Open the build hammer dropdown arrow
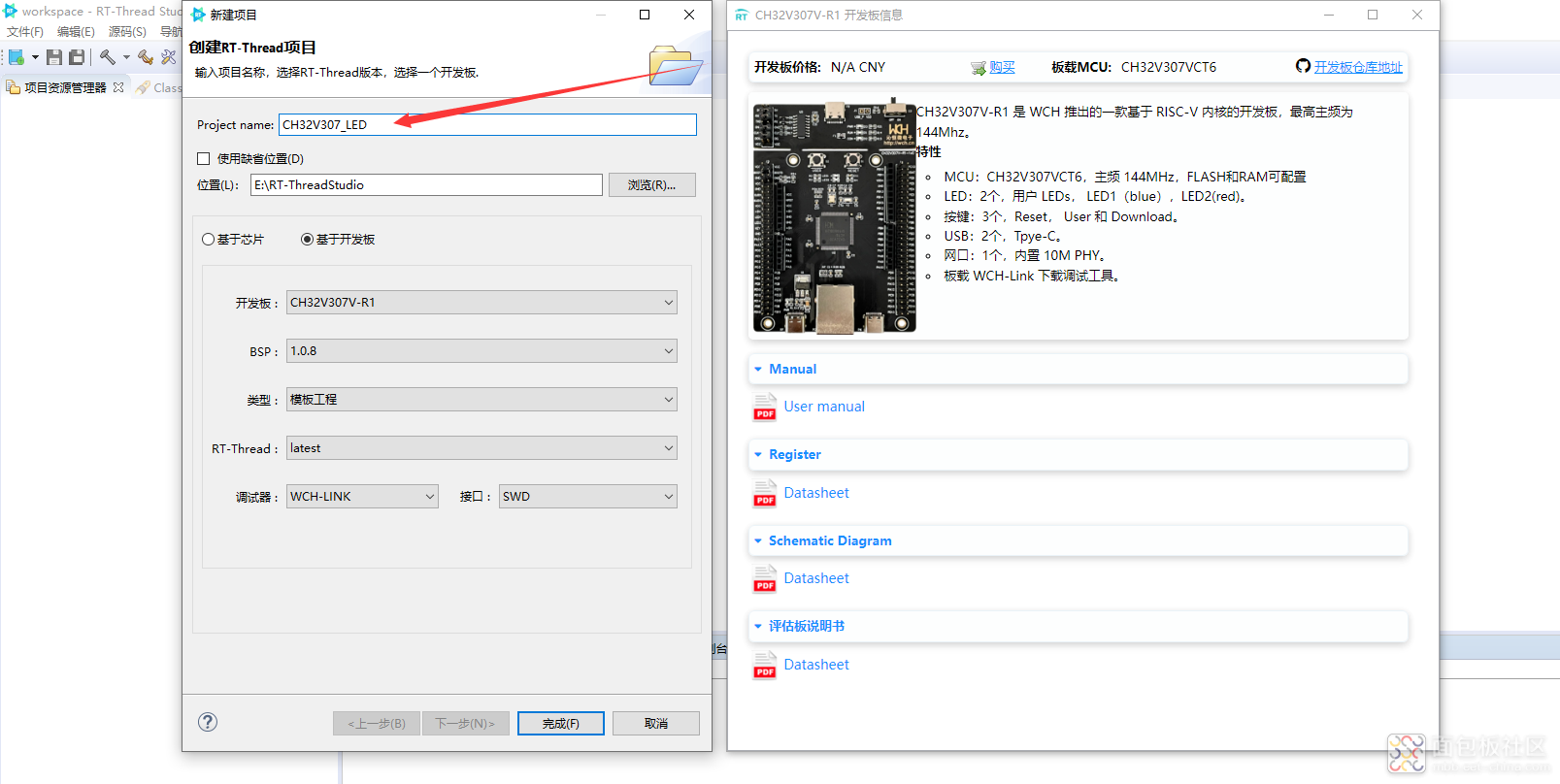The image size is (1560, 784). 126,57
